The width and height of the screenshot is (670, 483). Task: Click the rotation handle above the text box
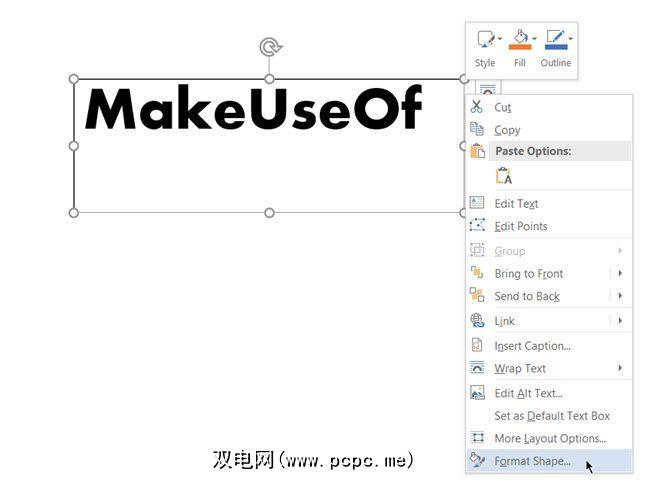pyautogui.click(x=270, y=47)
